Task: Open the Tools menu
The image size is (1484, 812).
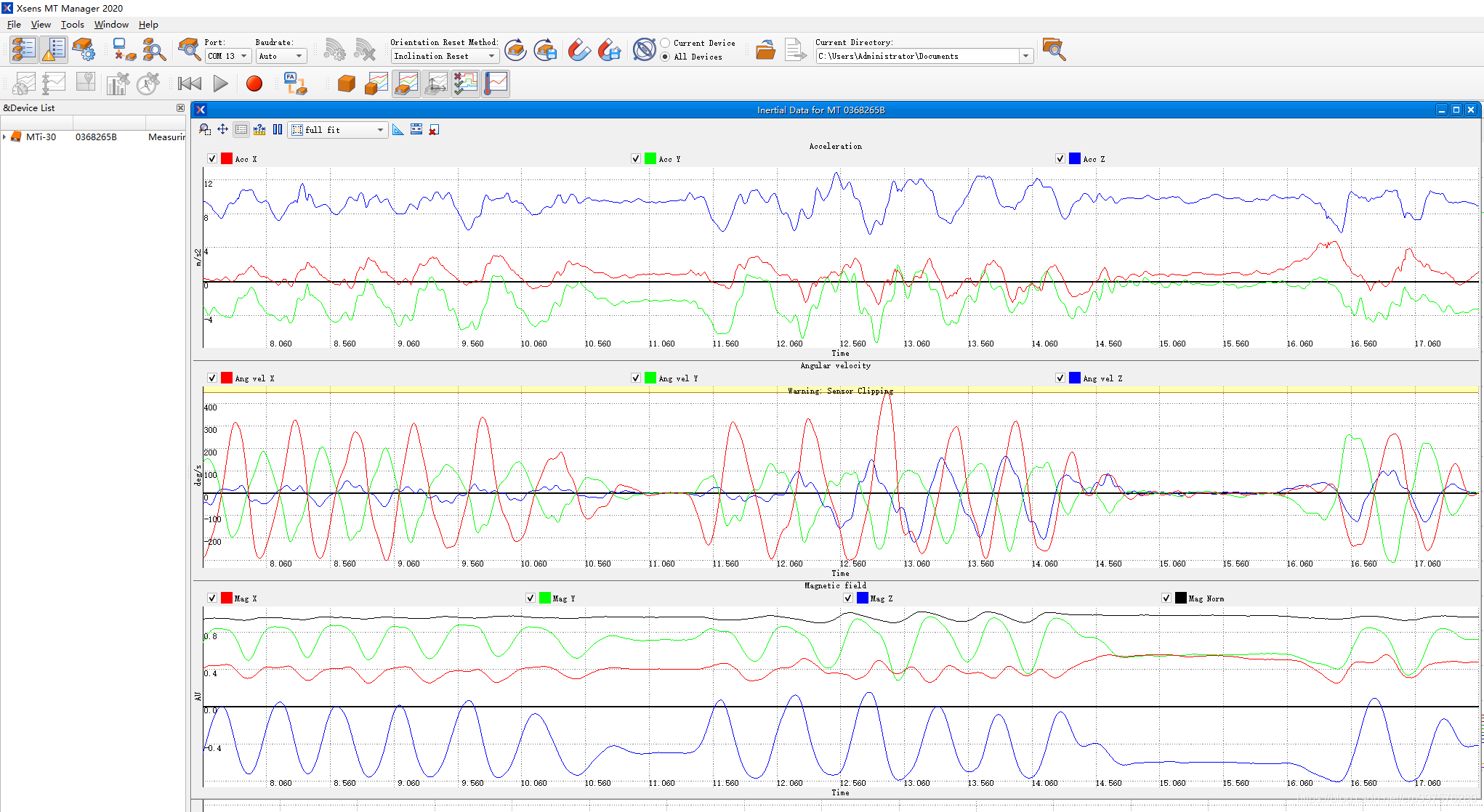Action: (x=73, y=25)
